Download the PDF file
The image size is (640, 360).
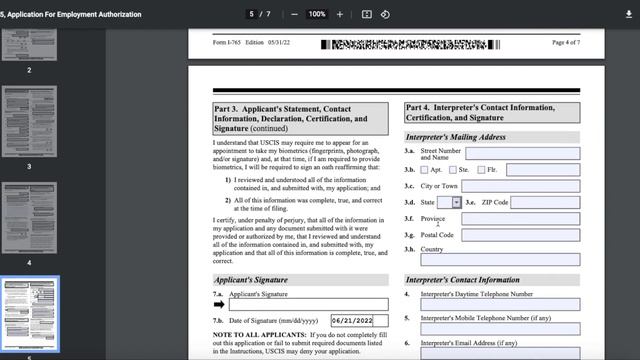[629, 14]
